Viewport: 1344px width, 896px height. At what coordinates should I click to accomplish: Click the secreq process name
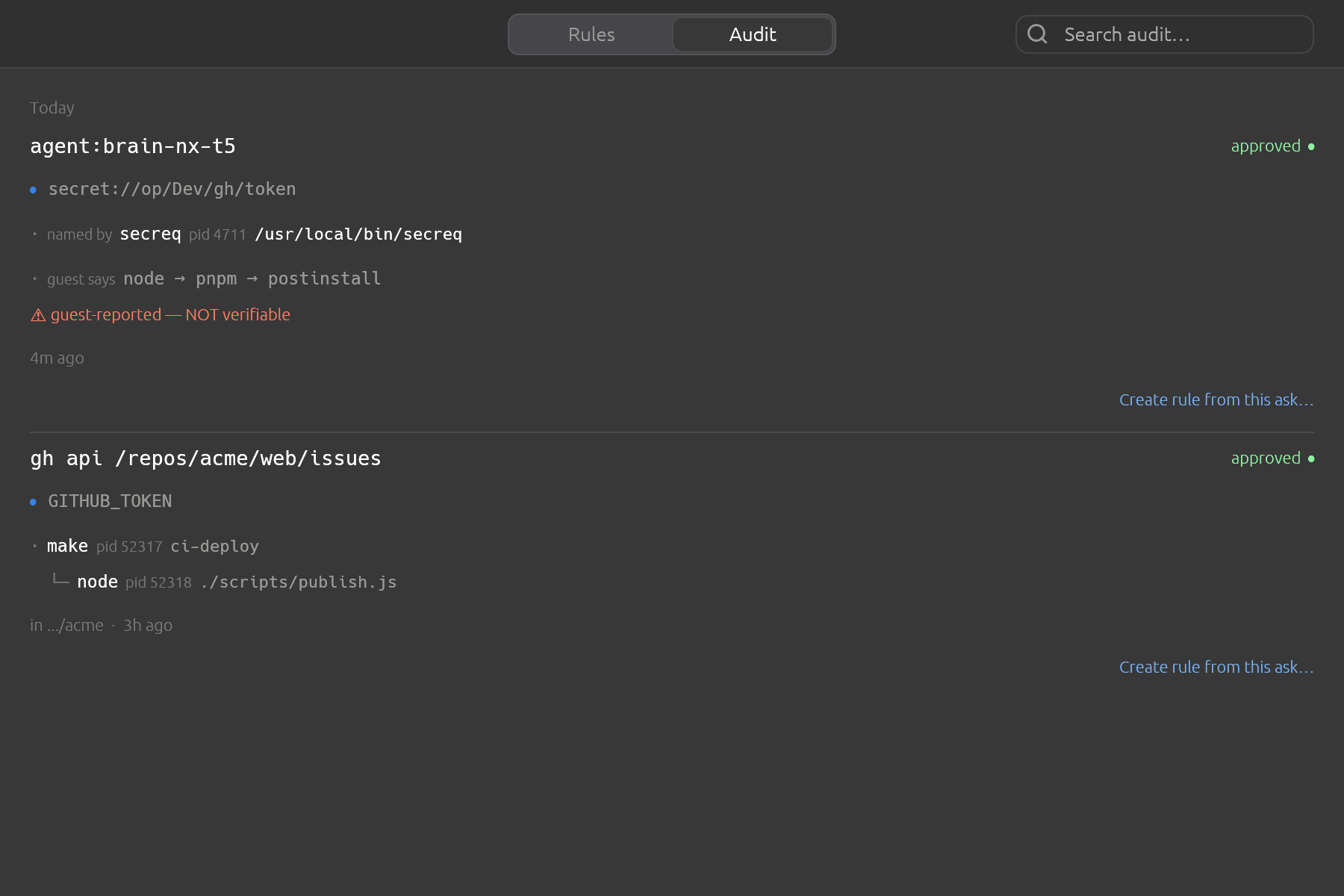coord(150,234)
